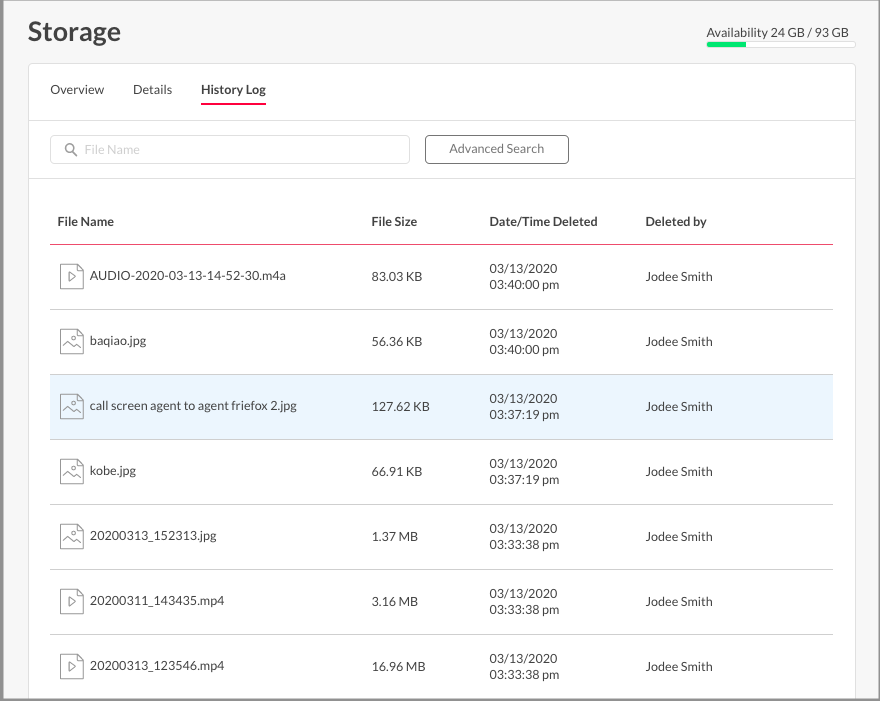
Task: Select call screen agent to agent friefox 2.jpg
Action: (193, 406)
